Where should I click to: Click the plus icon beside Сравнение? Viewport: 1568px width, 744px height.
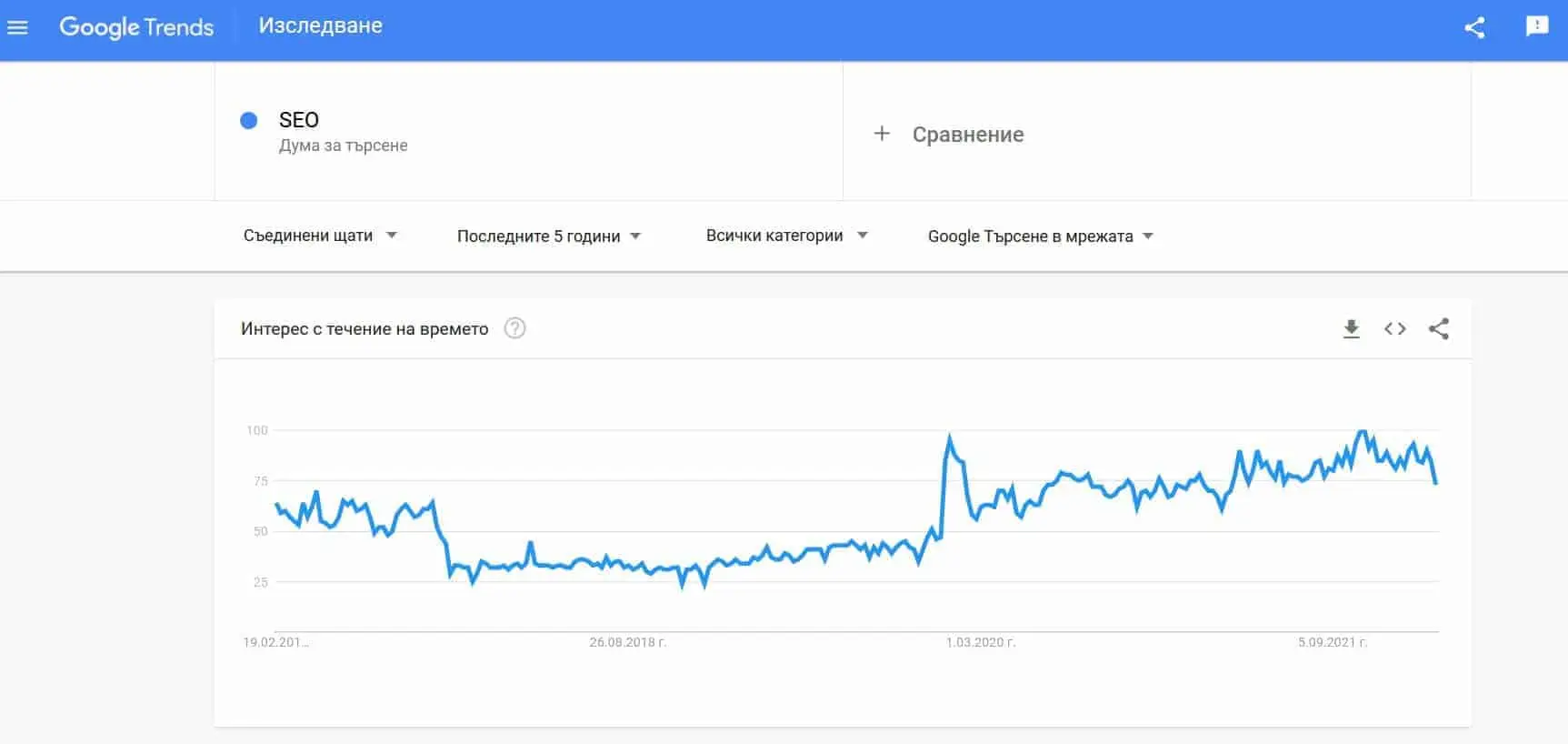click(x=882, y=134)
